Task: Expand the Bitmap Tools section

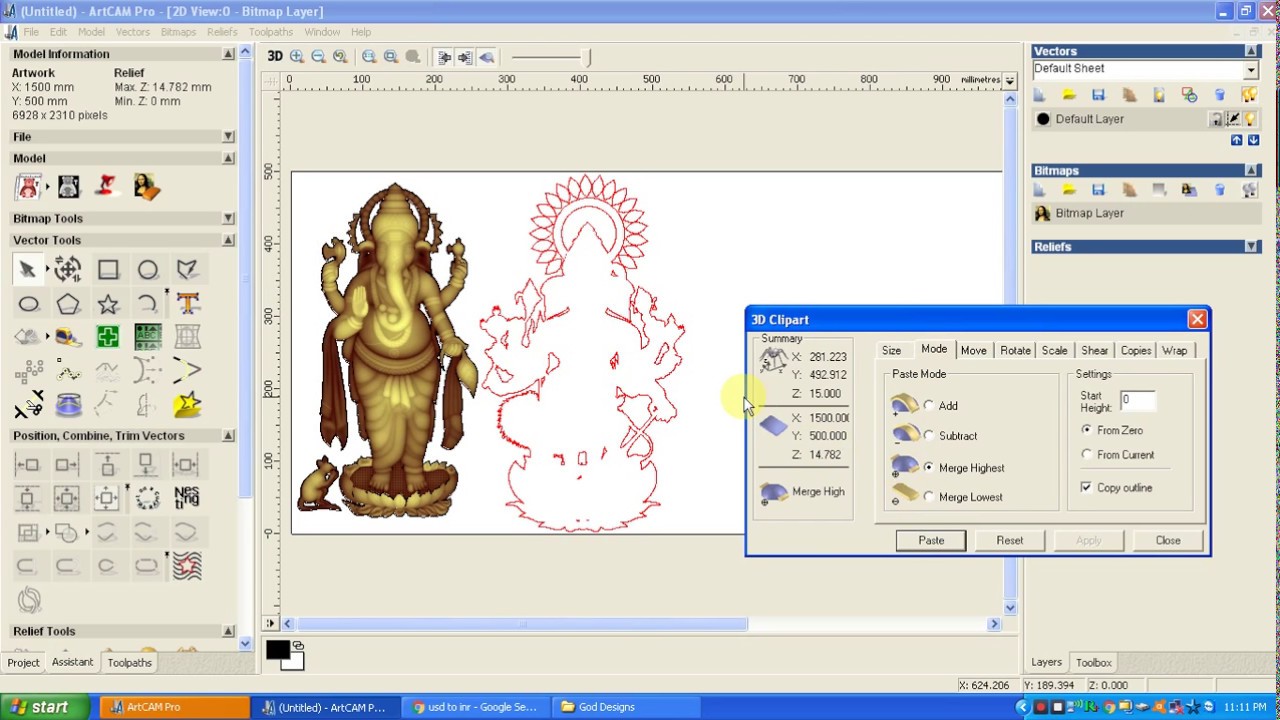Action: point(228,218)
